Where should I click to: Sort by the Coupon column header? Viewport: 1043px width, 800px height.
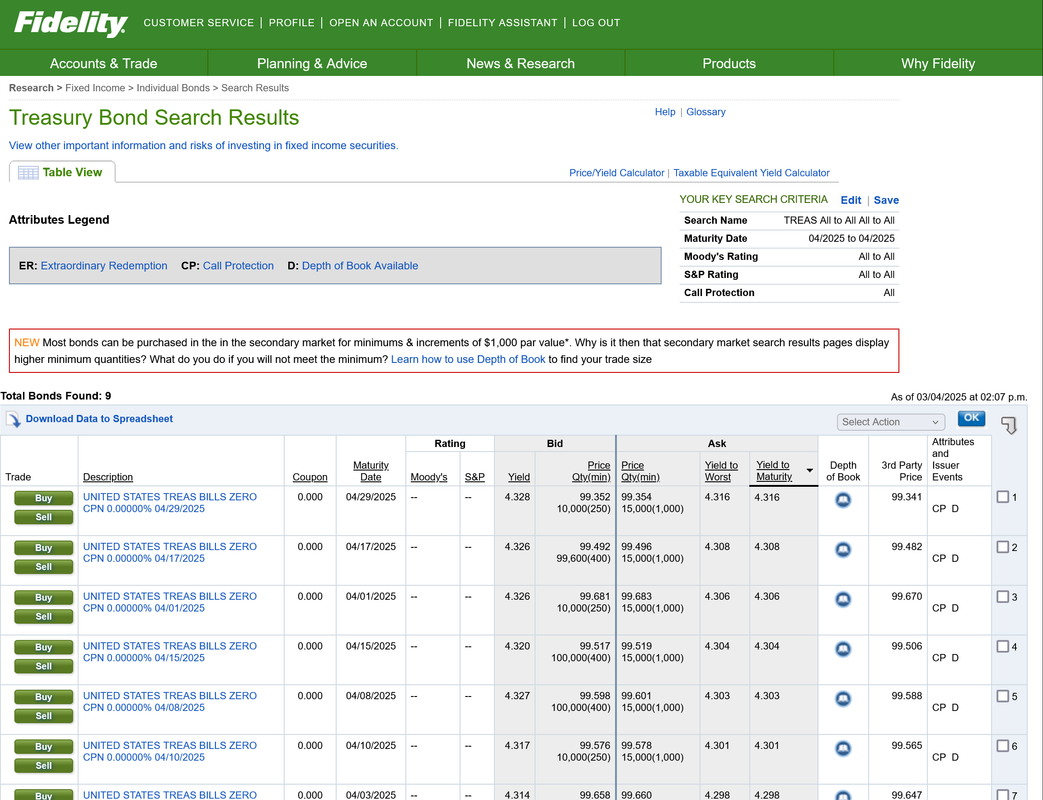pos(310,477)
